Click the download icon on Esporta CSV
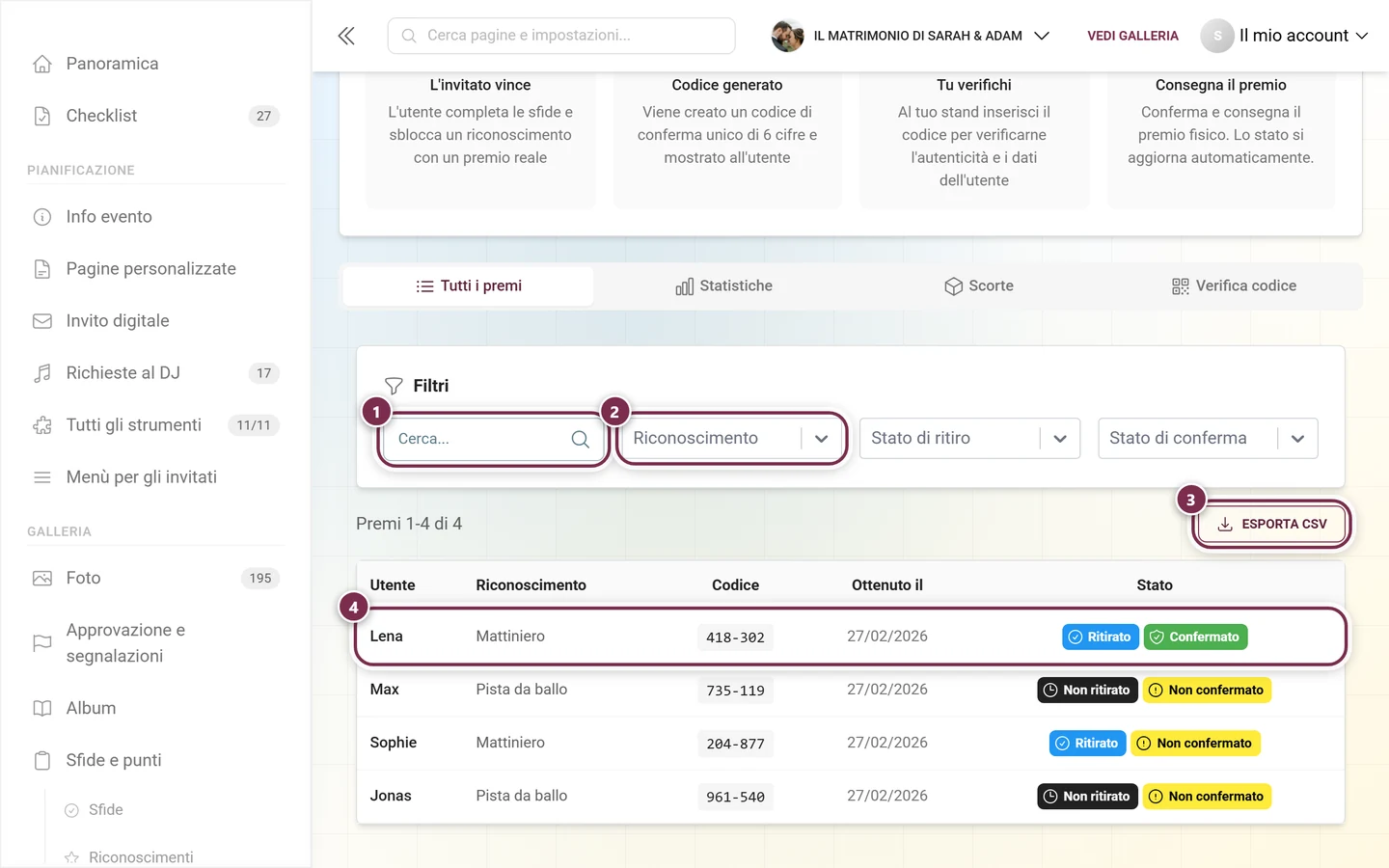Image resolution: width=1389 pixels, height=868 pixels. (x=1225, y=525)
